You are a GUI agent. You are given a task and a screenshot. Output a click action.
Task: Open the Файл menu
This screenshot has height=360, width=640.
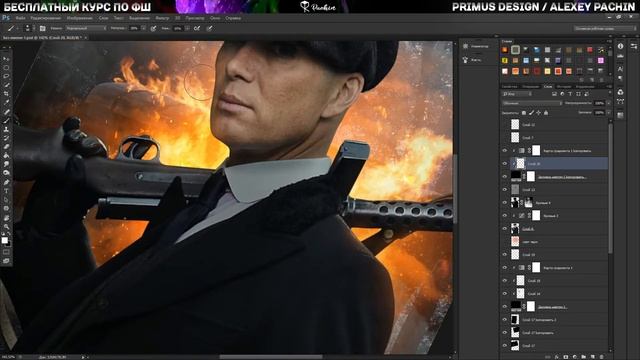[20, 18]
